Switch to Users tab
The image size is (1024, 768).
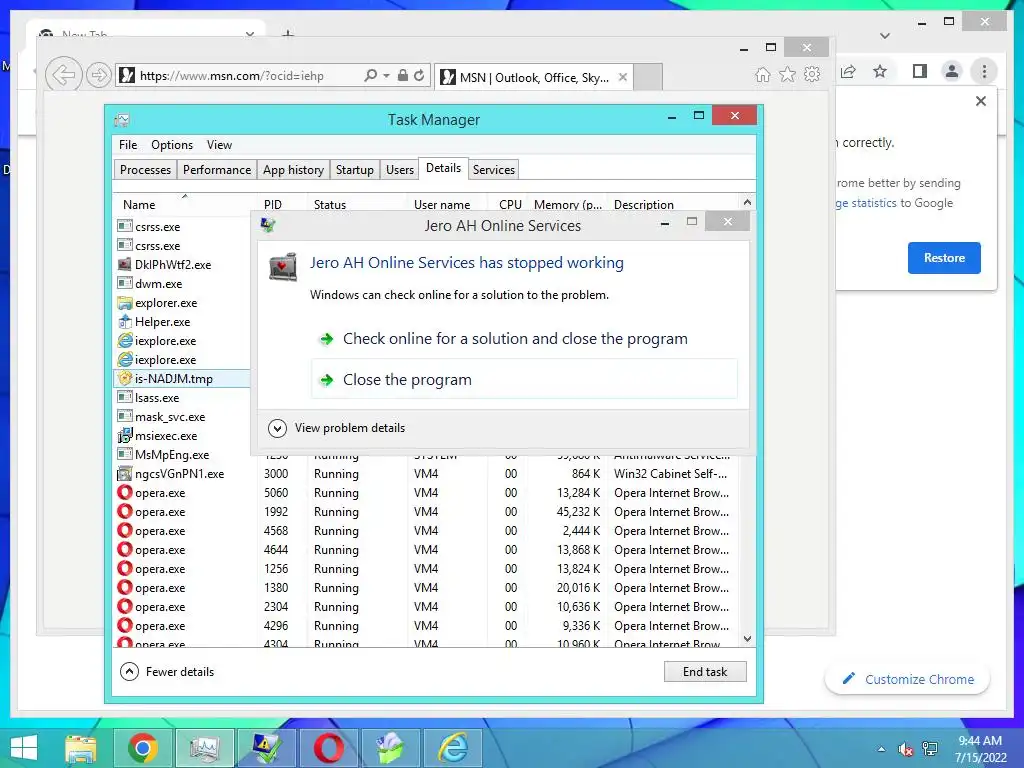pyautogui.click(x=400, y=170)
